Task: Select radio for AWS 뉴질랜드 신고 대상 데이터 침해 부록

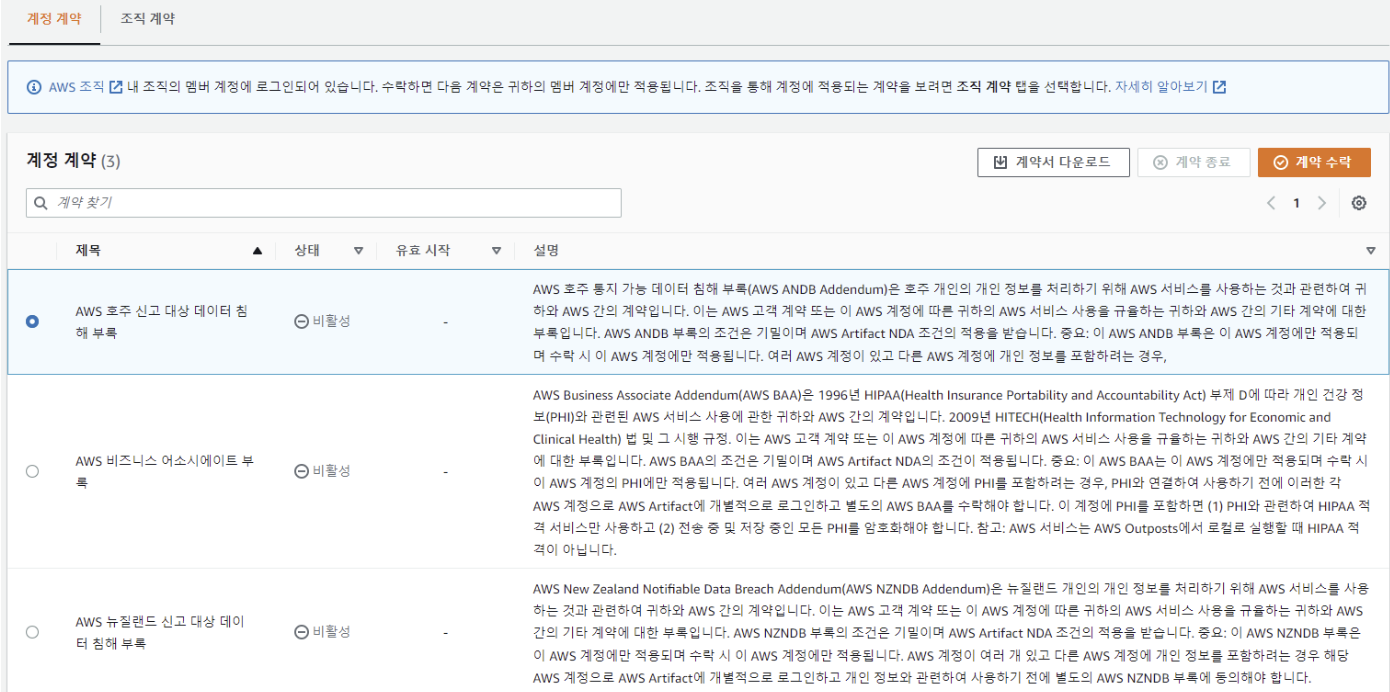Action: (33, 632)
